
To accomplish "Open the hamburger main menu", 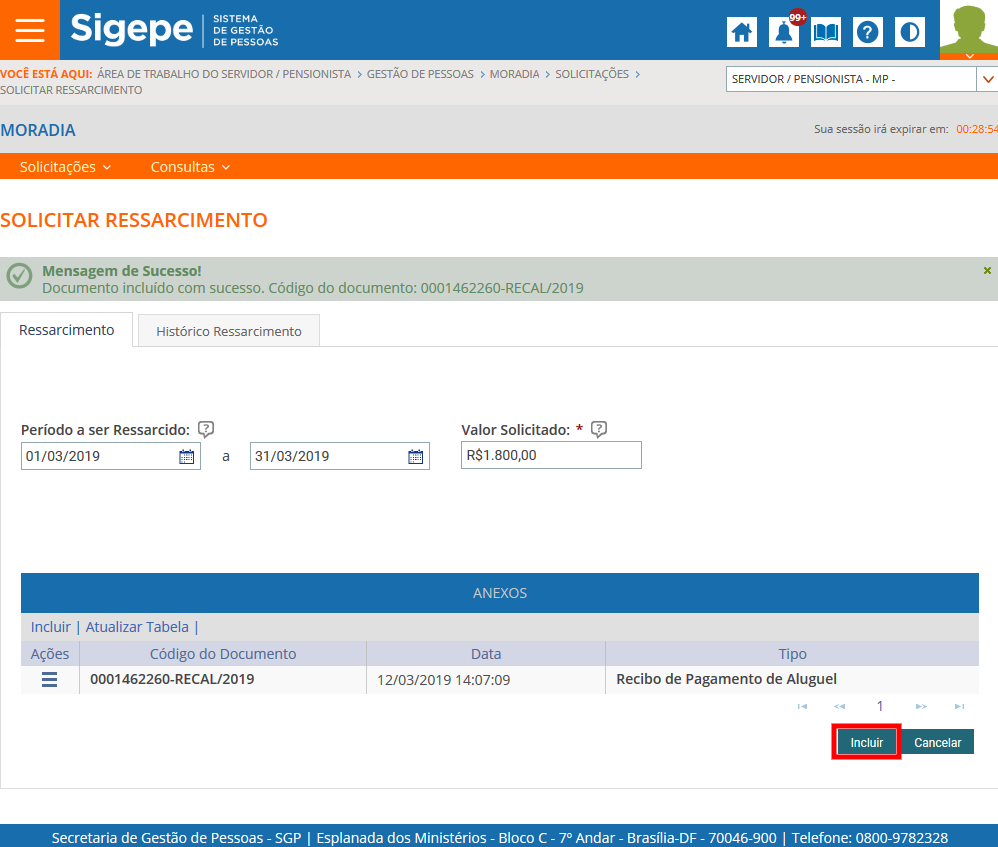I will [30, 30].
